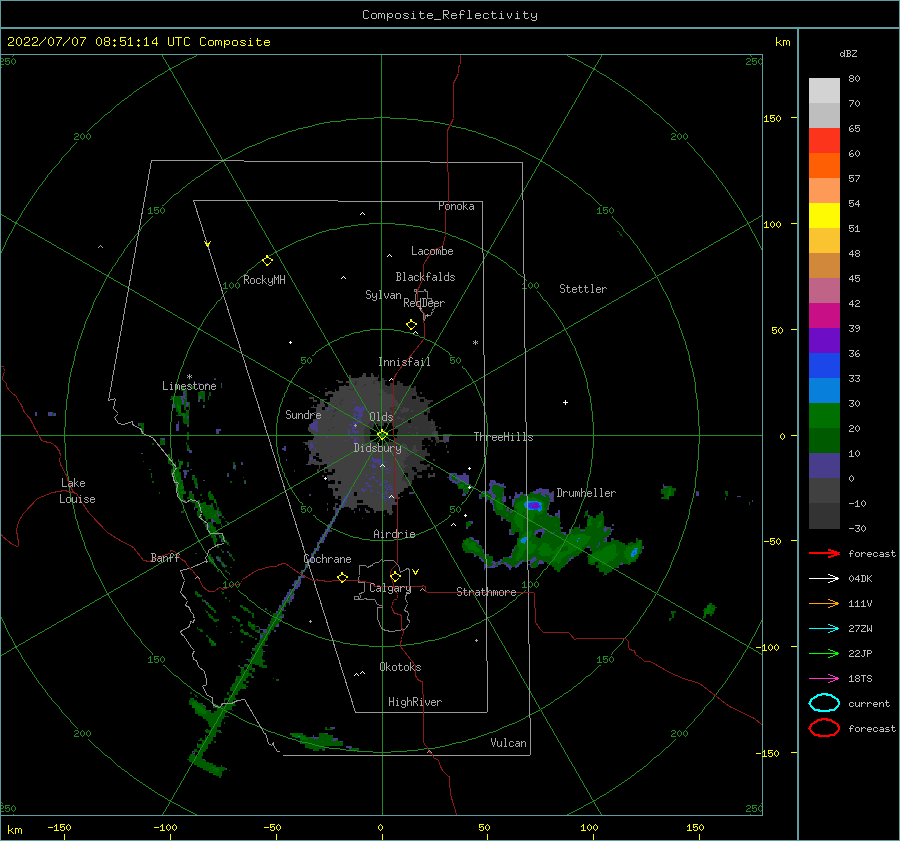
Task: Click the yellow diamond marker below RedDeer
Action: tap(412, 324)
